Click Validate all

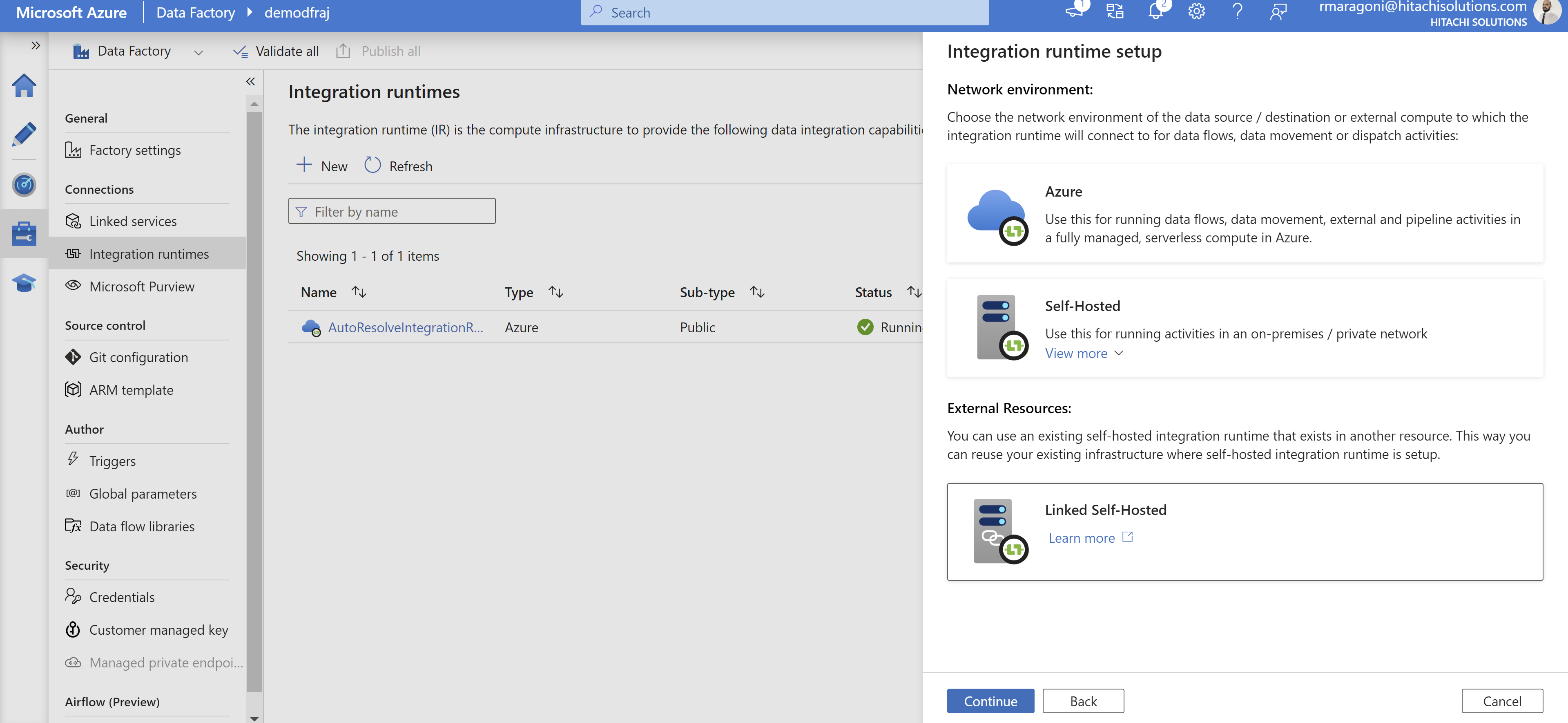(x=276, y=51)
